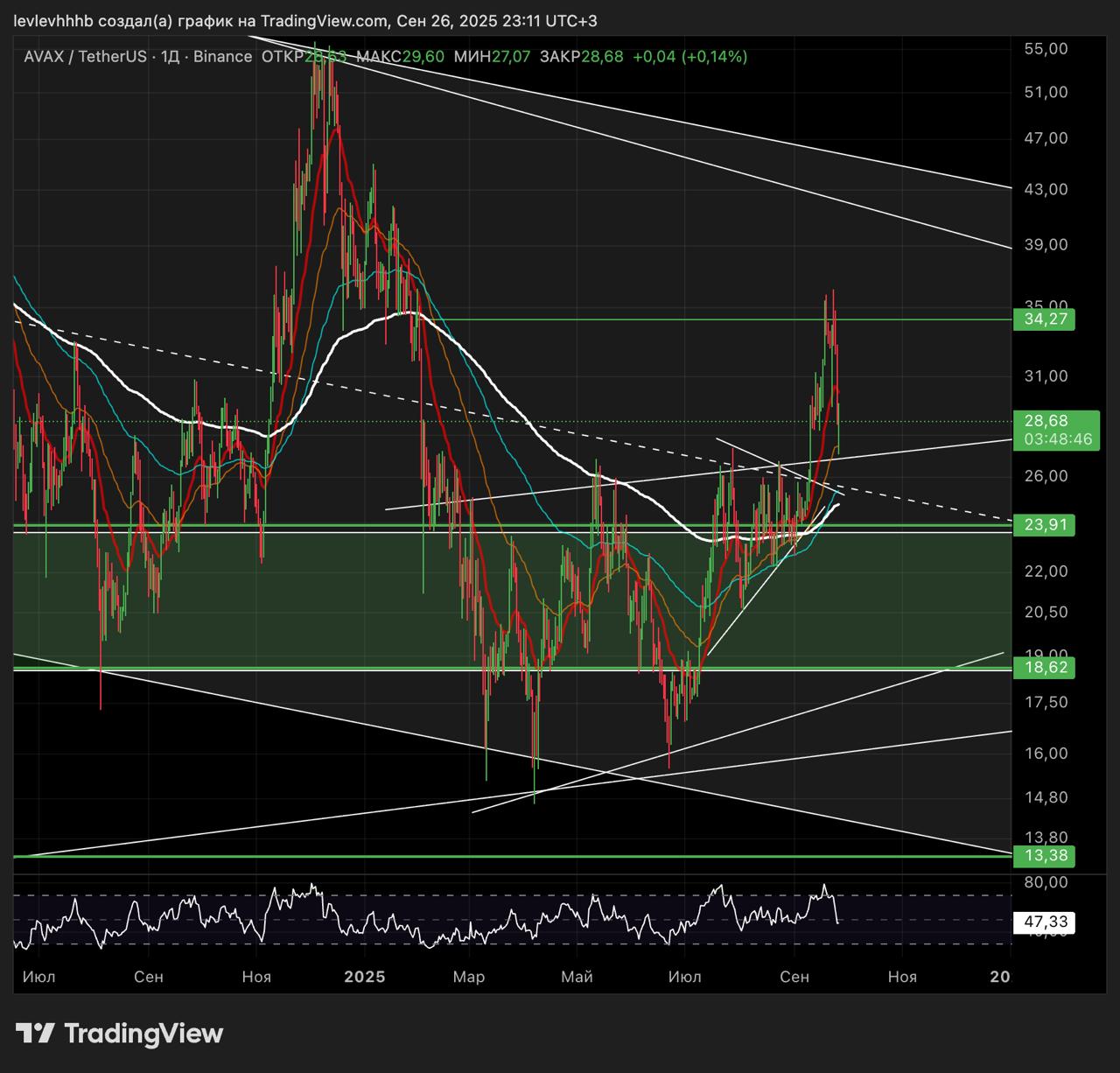Select the 13,38 bottom level label
Image resolution: width=1120 pixels, height=1073 pixels.
click(x=1044, y=855)
